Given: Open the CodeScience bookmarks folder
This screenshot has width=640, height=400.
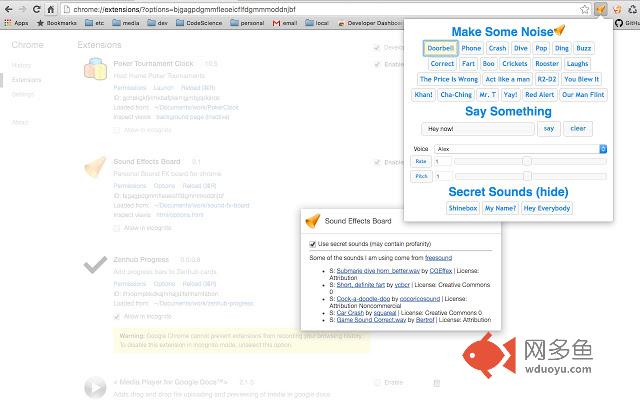Looking at the screenshot, I should 199,23.
